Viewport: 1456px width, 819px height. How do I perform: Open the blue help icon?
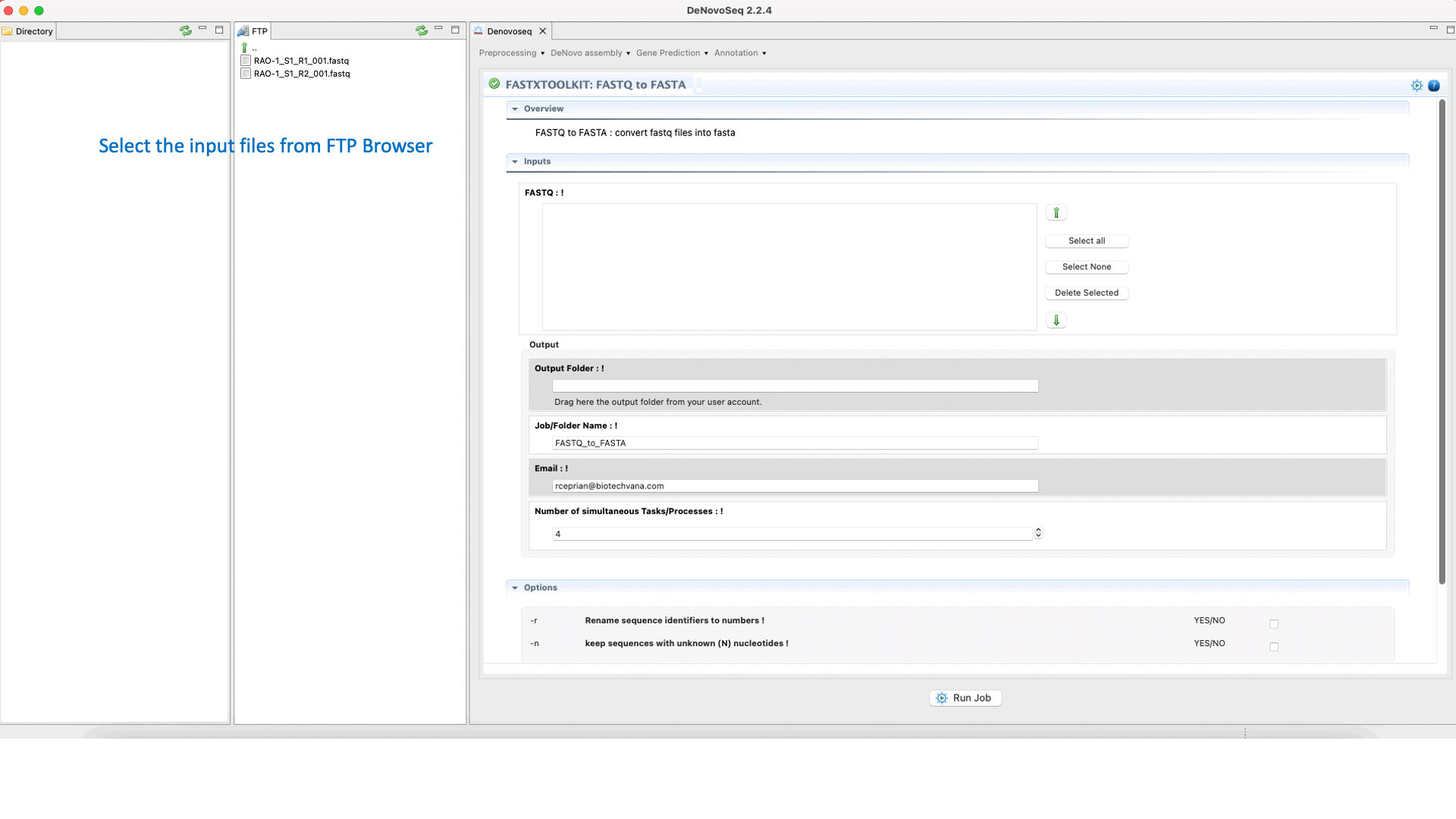coord(1433,86)
